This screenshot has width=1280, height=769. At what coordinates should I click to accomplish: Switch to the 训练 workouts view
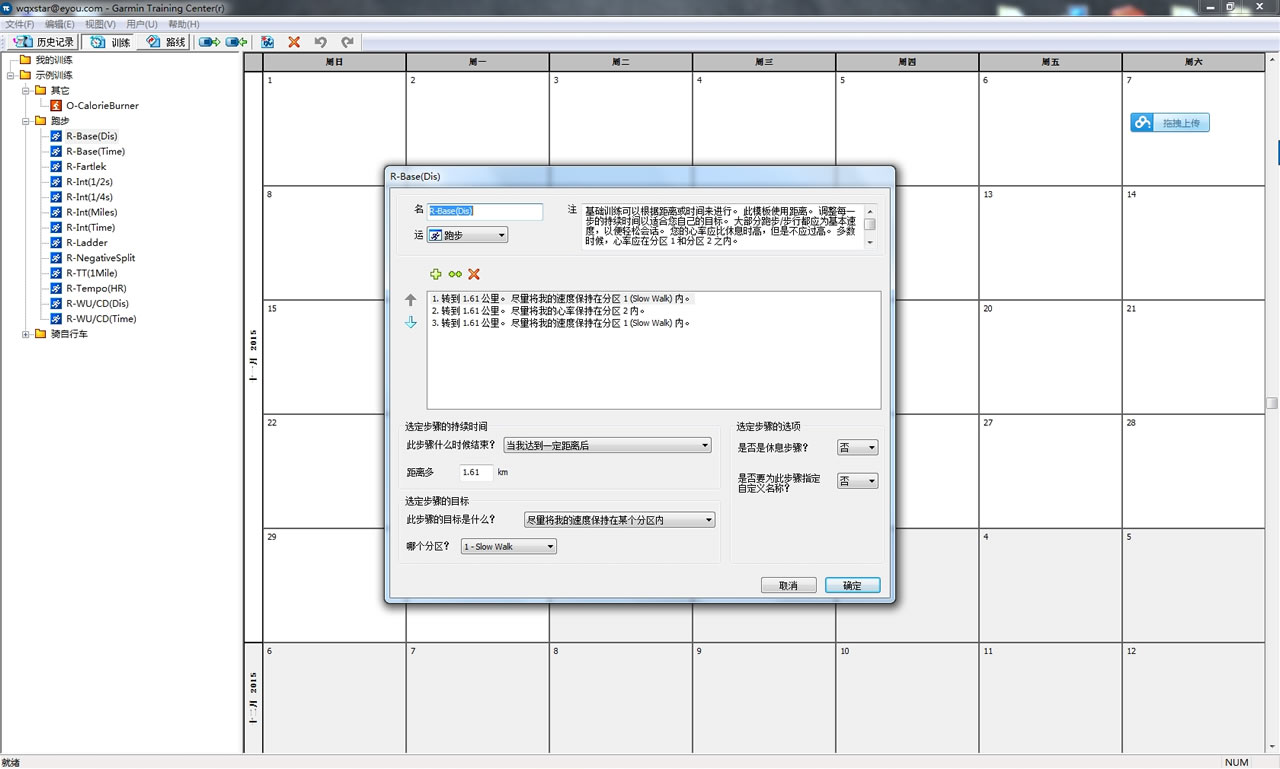[110, 42]
